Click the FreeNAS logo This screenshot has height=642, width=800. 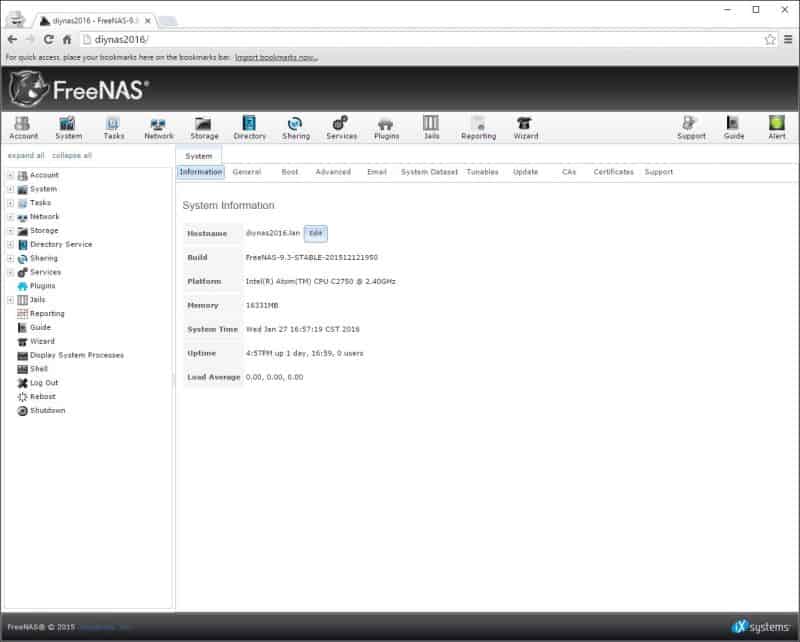click(79, 89)
